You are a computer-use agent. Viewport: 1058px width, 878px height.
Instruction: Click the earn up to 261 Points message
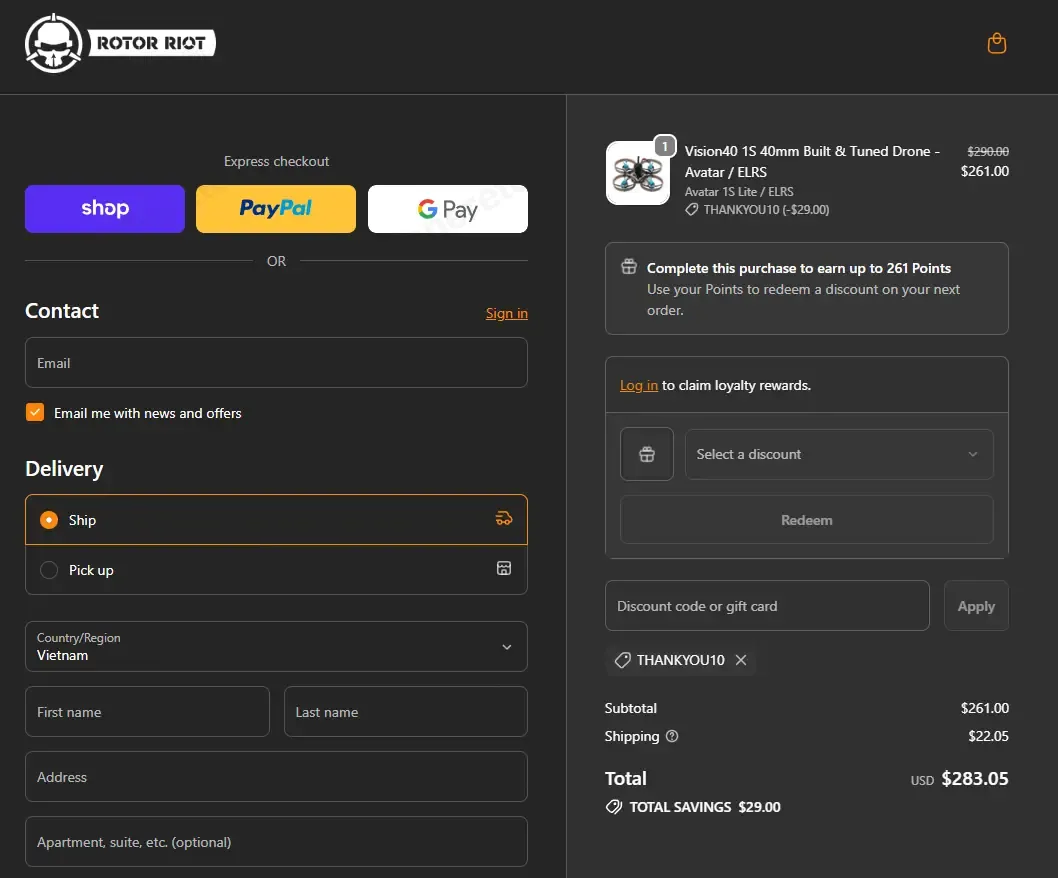click(799, 268)
